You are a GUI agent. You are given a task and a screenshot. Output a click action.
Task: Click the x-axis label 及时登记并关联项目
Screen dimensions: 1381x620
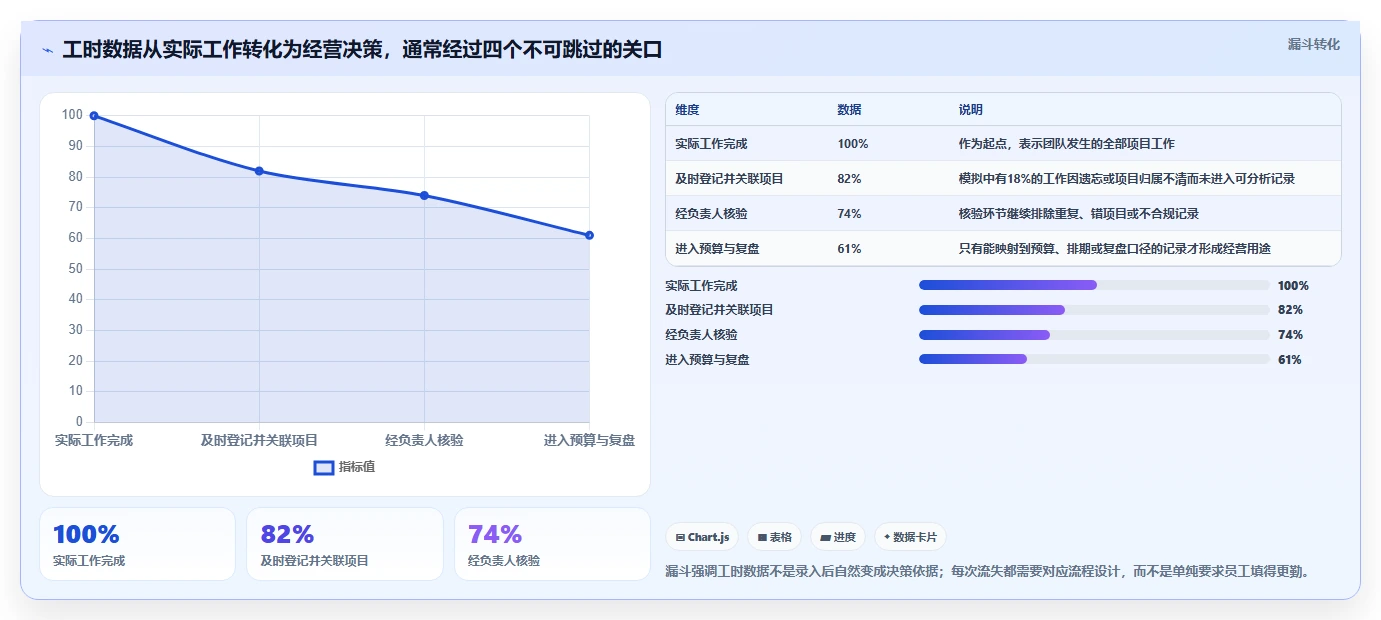point(259,440)
